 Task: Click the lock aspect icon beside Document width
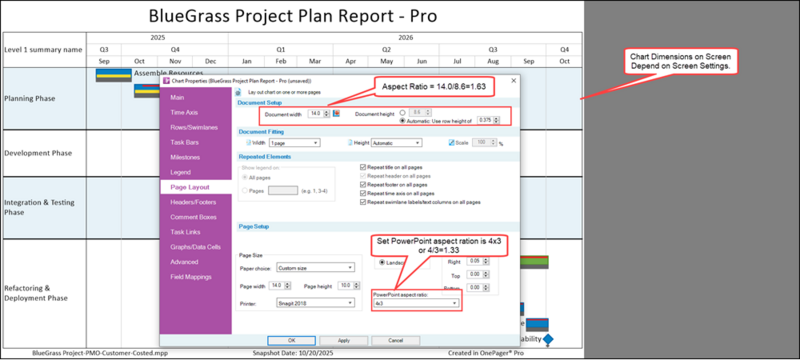tap(336, 114)
